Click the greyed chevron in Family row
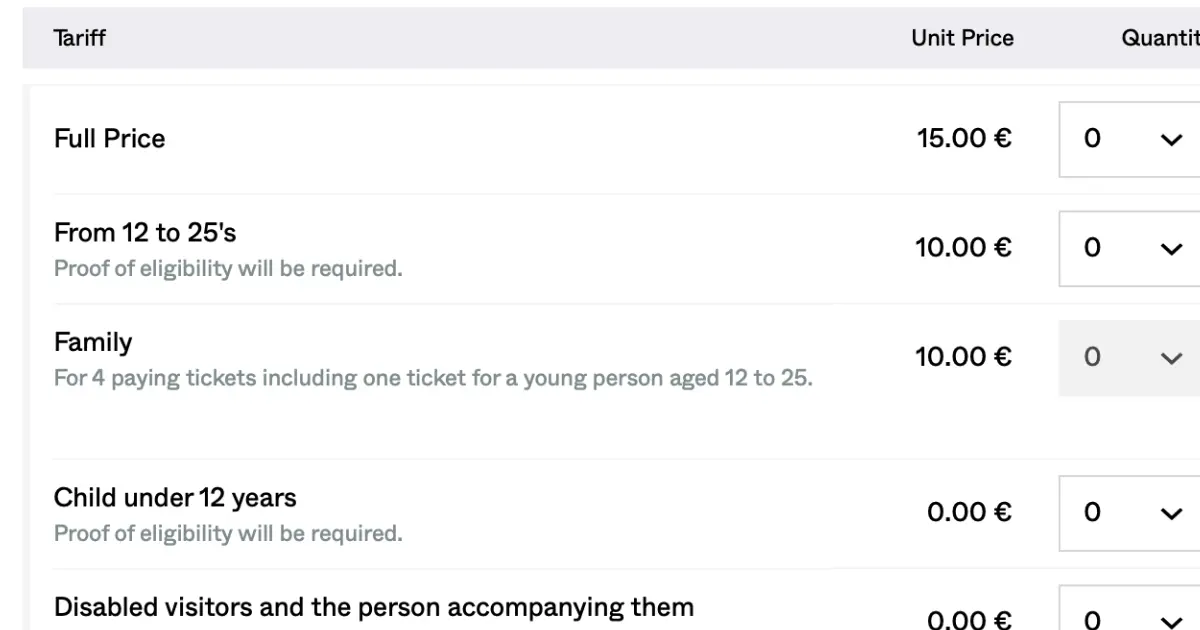The width and height of the screenshot is (1200, 630). pos(1171,358)
